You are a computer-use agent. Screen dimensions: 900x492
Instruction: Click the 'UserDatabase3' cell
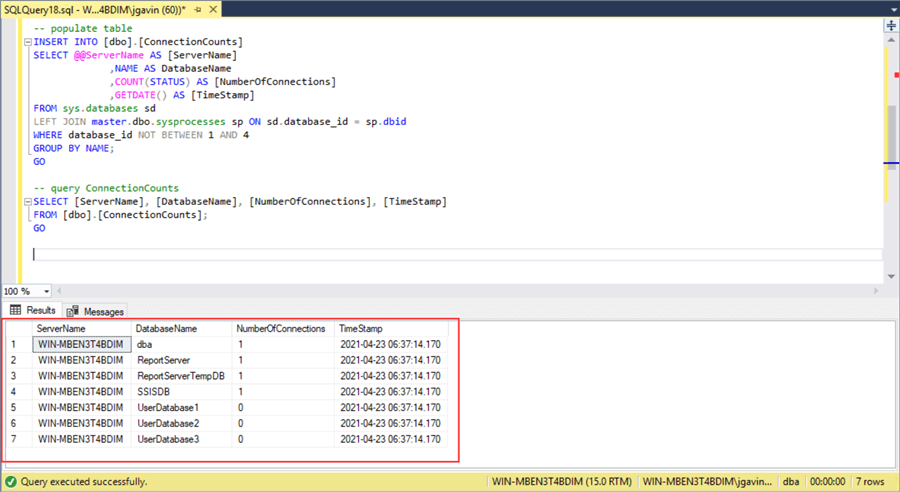click(181, 439)
